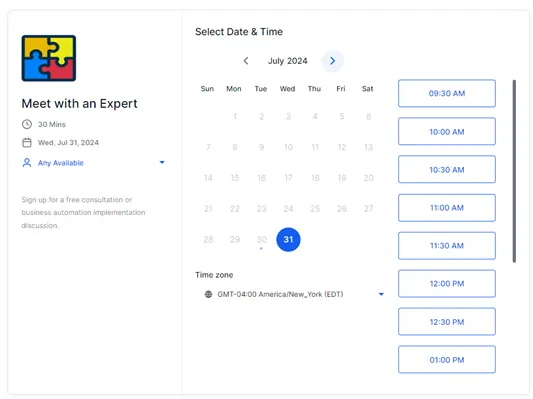The width and height of the screenshot is (533, 399).
Task: Advance to next month arrow
Action: [332, 61]
